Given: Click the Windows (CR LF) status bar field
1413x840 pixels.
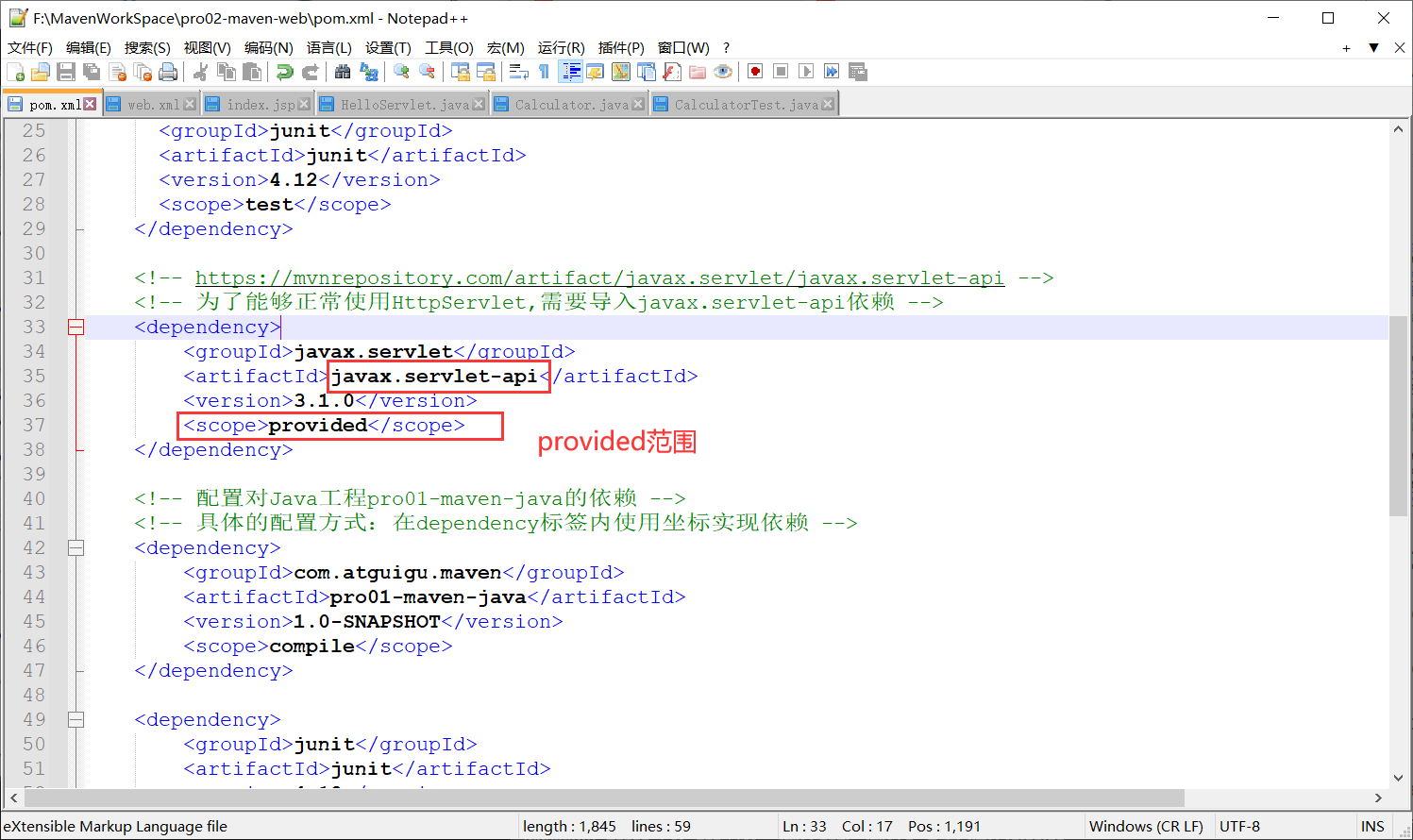Looking at the screenshot, I should pyautogui.click(x=1146, y=827).
